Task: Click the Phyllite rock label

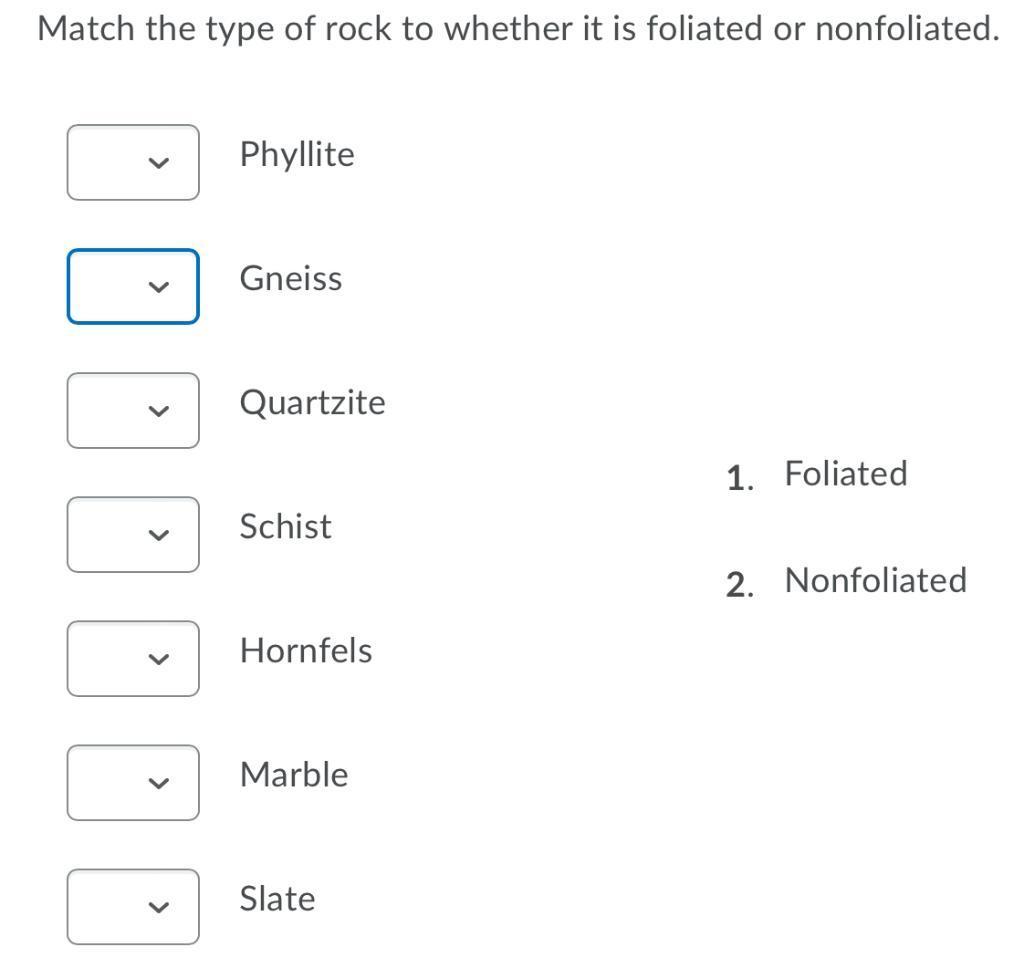Action: (297, 155)
